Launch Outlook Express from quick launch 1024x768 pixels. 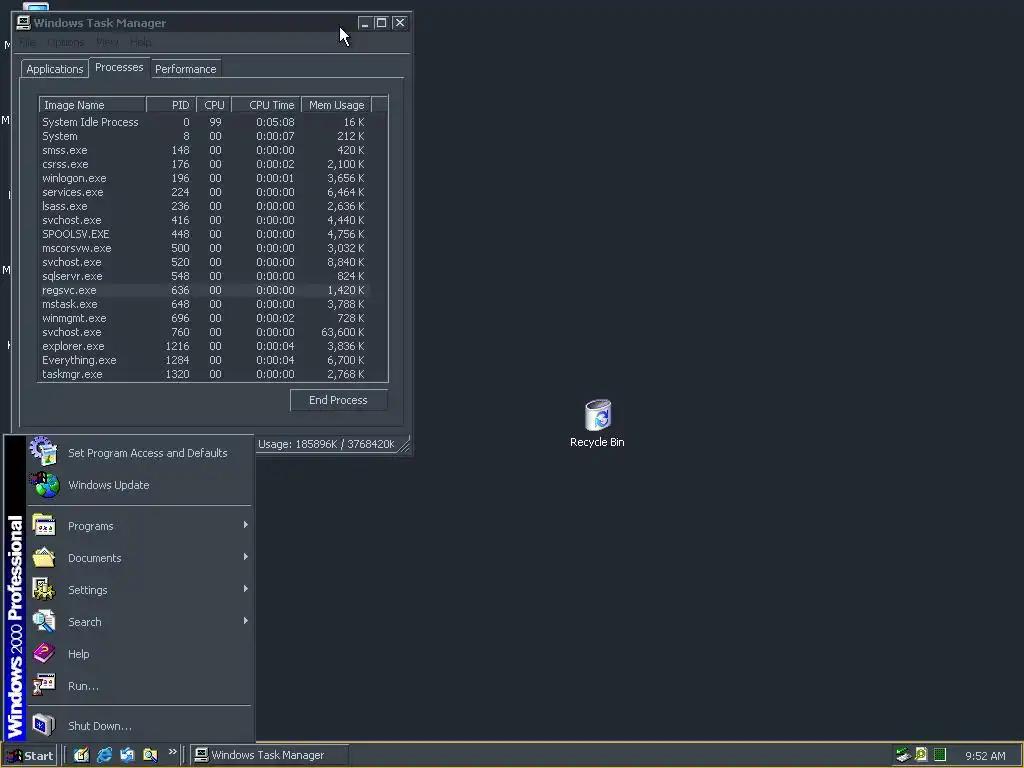[127, 755]
